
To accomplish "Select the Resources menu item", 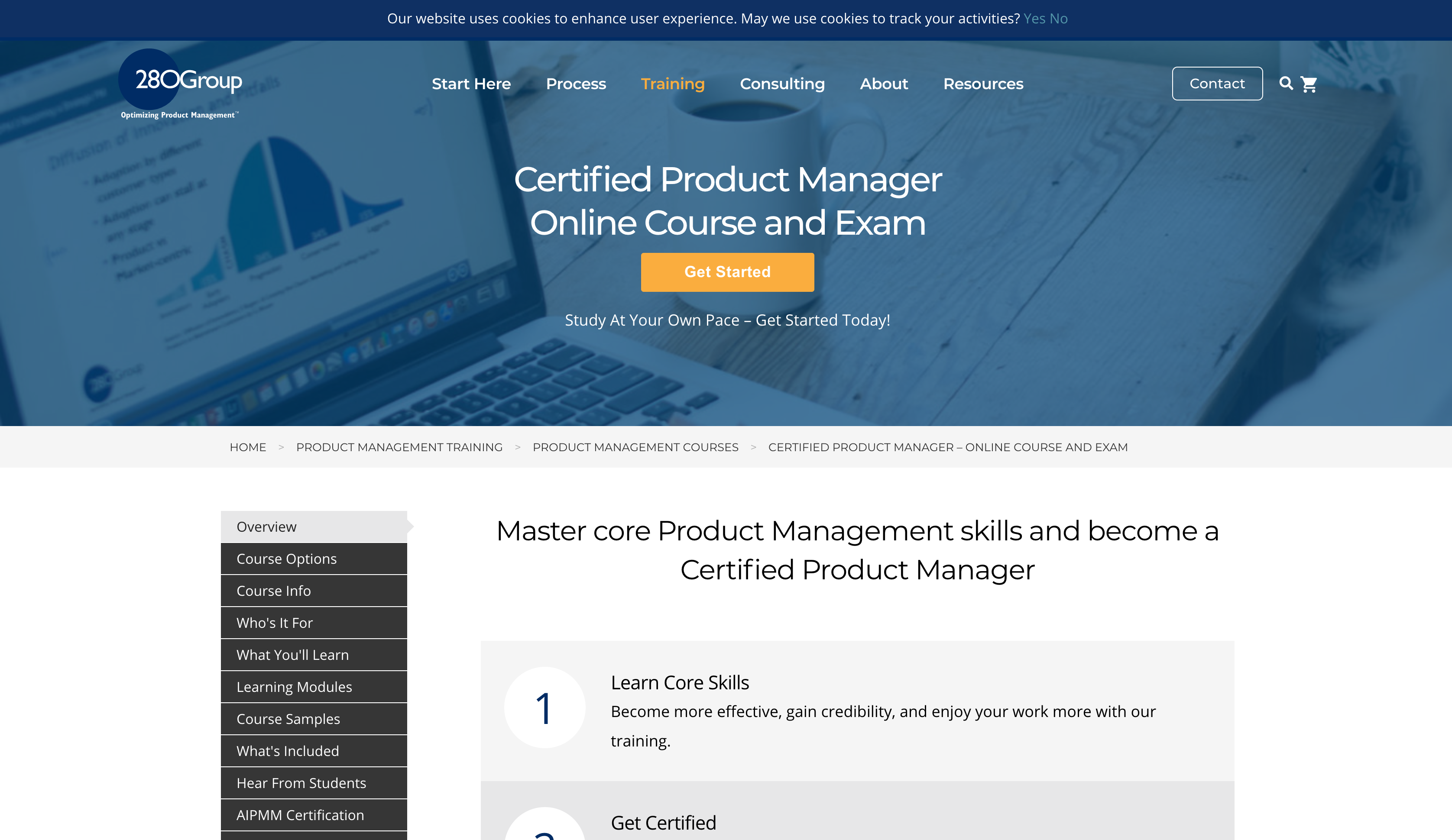I will (x=983, y=84).
